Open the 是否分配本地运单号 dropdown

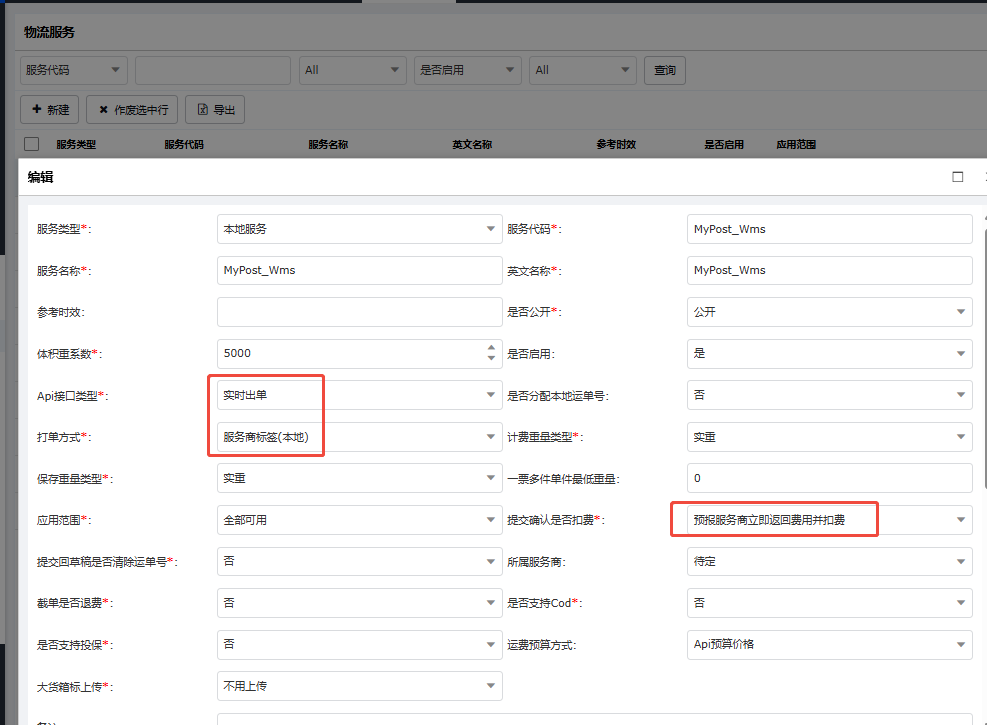click(830, 395)
